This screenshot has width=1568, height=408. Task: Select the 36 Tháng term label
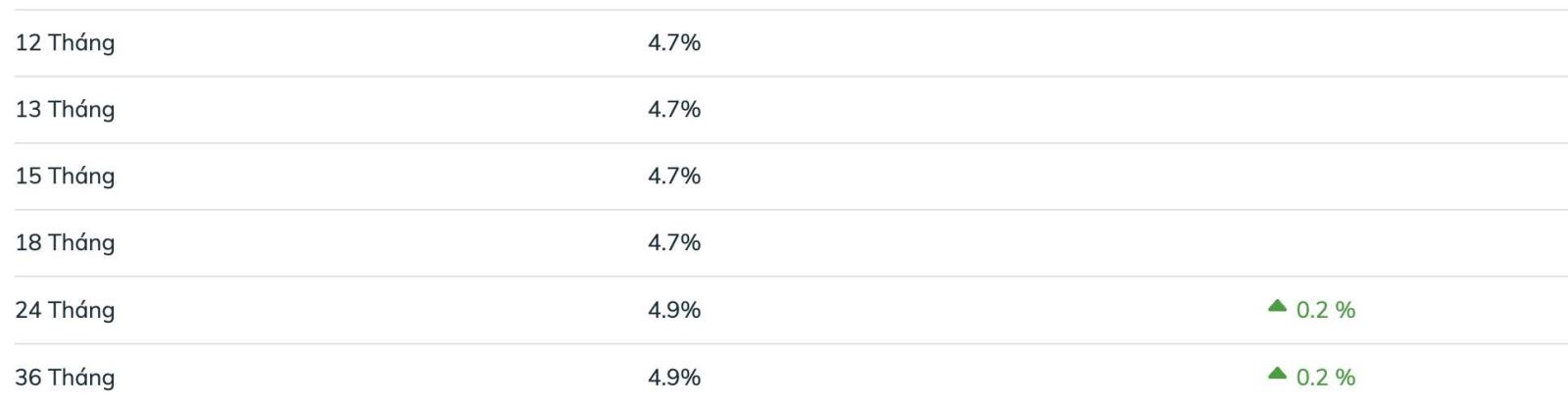tap(65, 377)
